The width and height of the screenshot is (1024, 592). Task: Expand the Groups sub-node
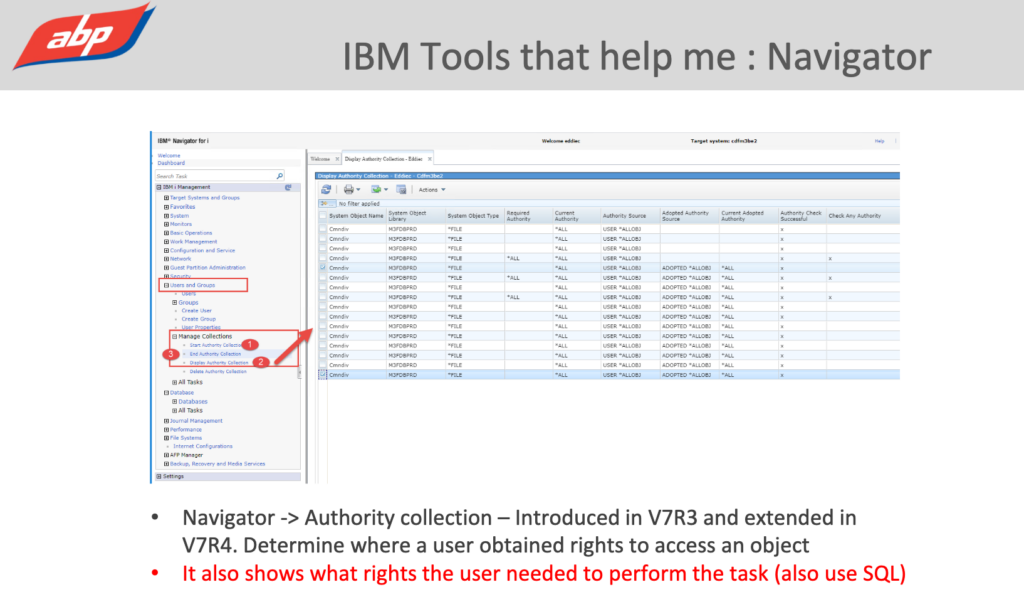174,303
